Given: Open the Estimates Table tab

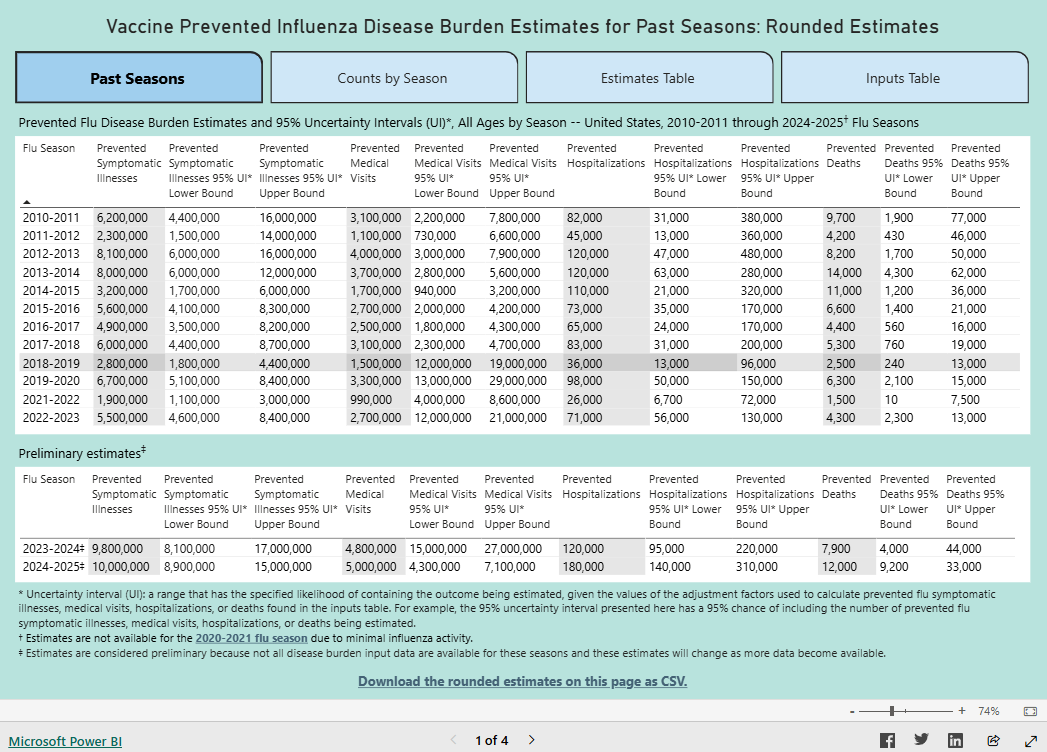Looking at the screenshot, I should pyautogui.click(x=649, y=77).
